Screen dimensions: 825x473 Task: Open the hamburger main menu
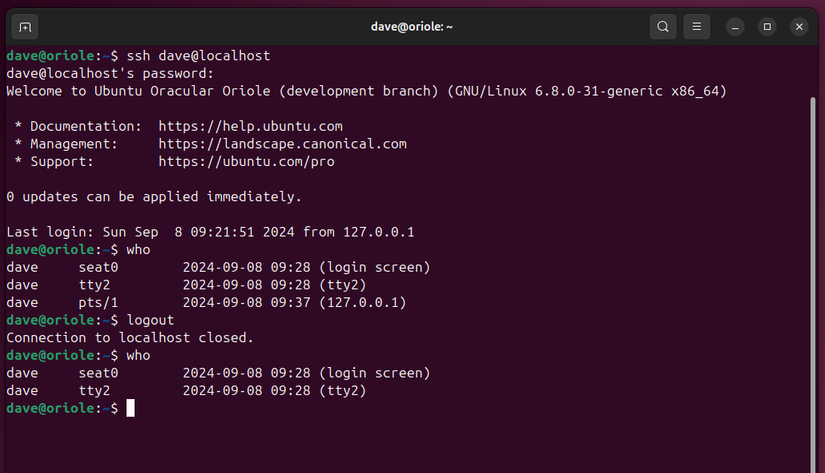[x=697, y=26]
